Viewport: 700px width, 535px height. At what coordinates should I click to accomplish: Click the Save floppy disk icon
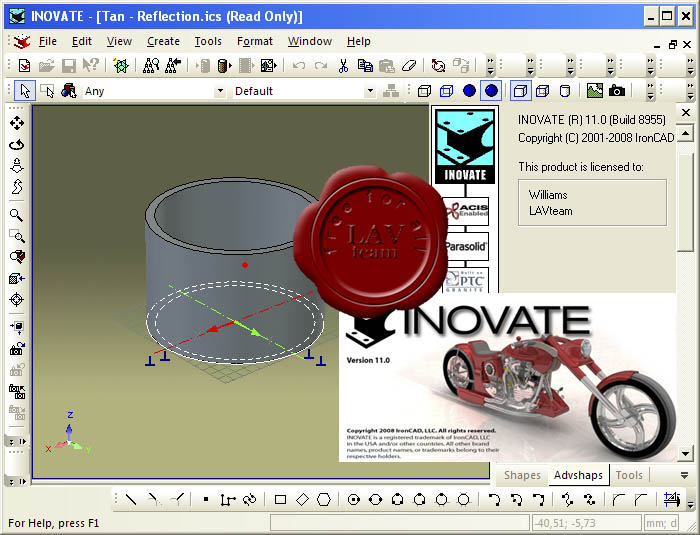(x=68, y=66)
